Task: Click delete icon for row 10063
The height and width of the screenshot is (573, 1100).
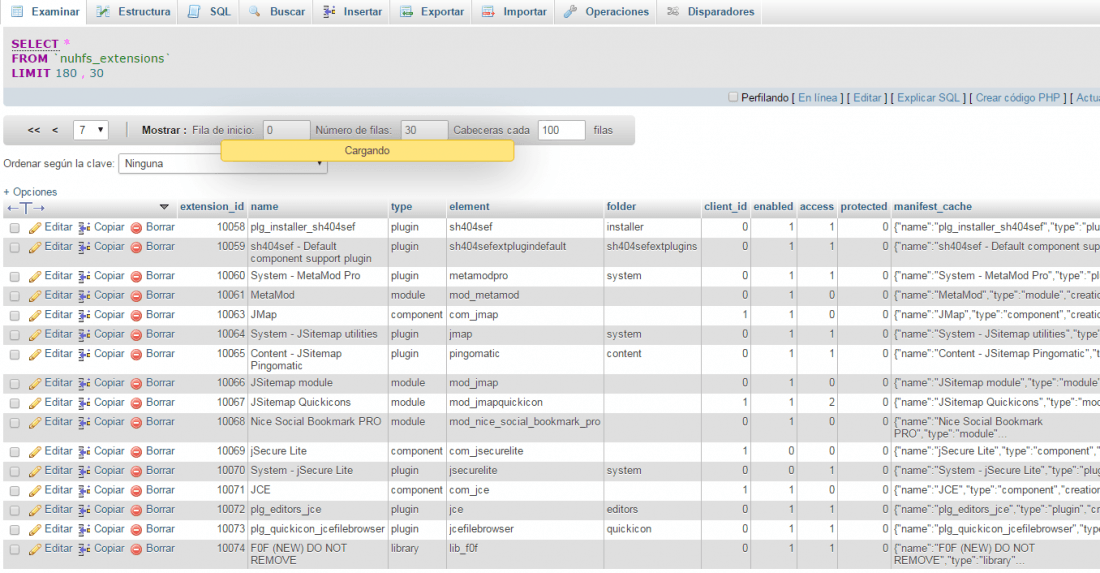Action: (x=137, y=316)
